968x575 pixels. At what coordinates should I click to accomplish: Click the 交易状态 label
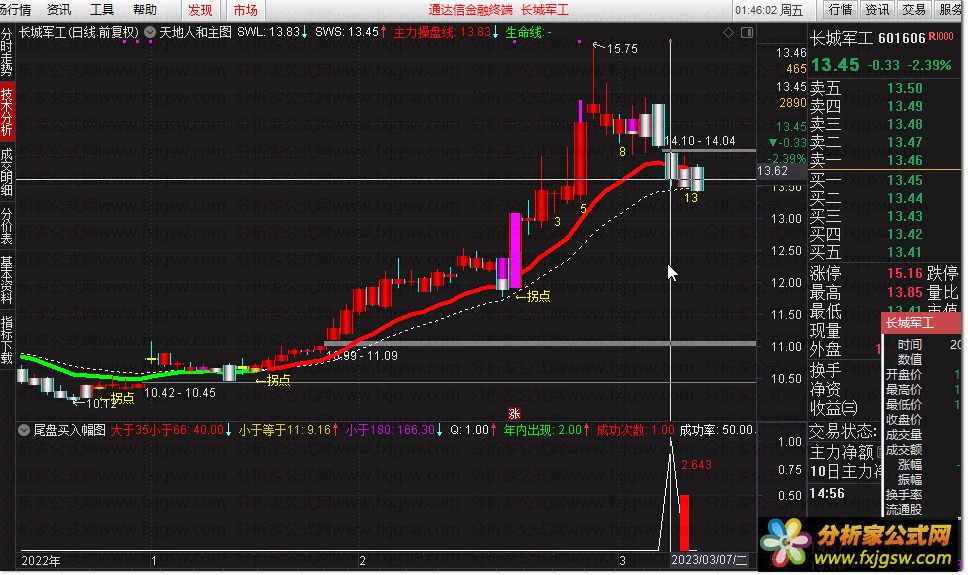pos(843,430)
